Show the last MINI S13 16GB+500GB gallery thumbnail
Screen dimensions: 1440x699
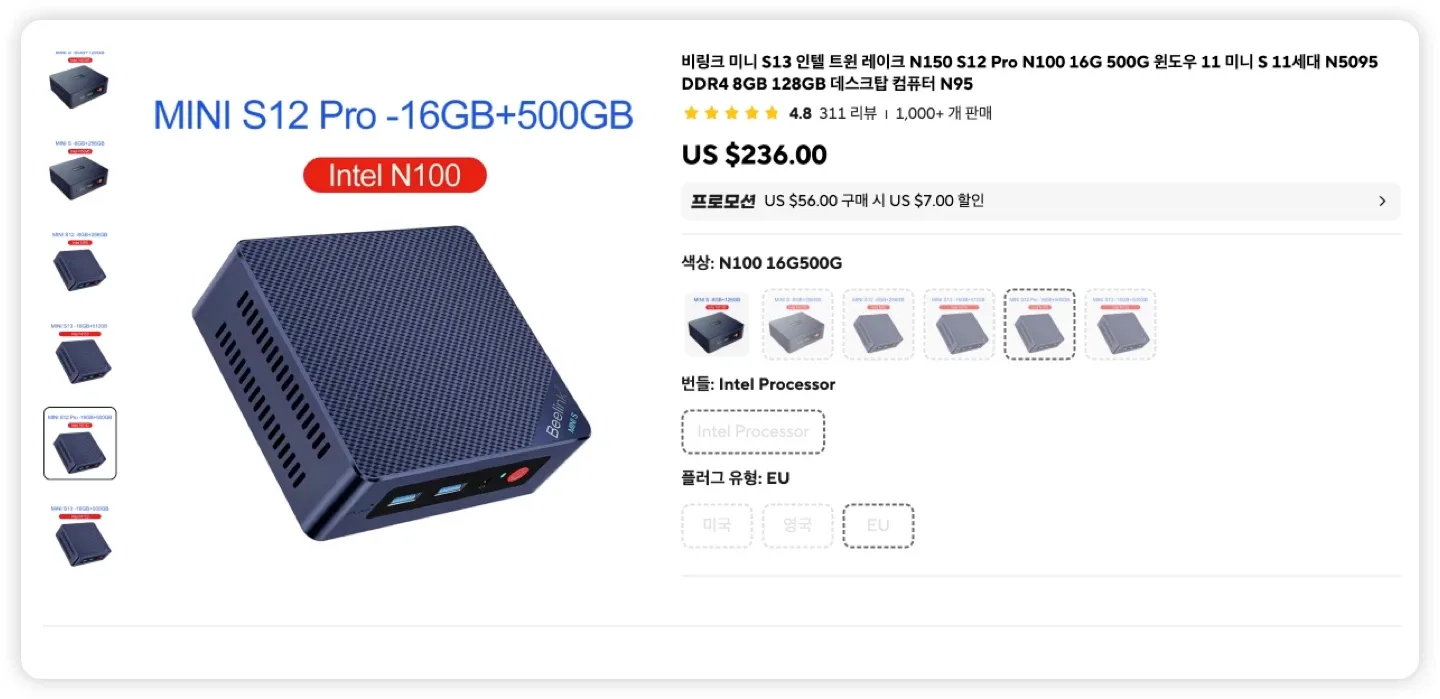(80, 535)
